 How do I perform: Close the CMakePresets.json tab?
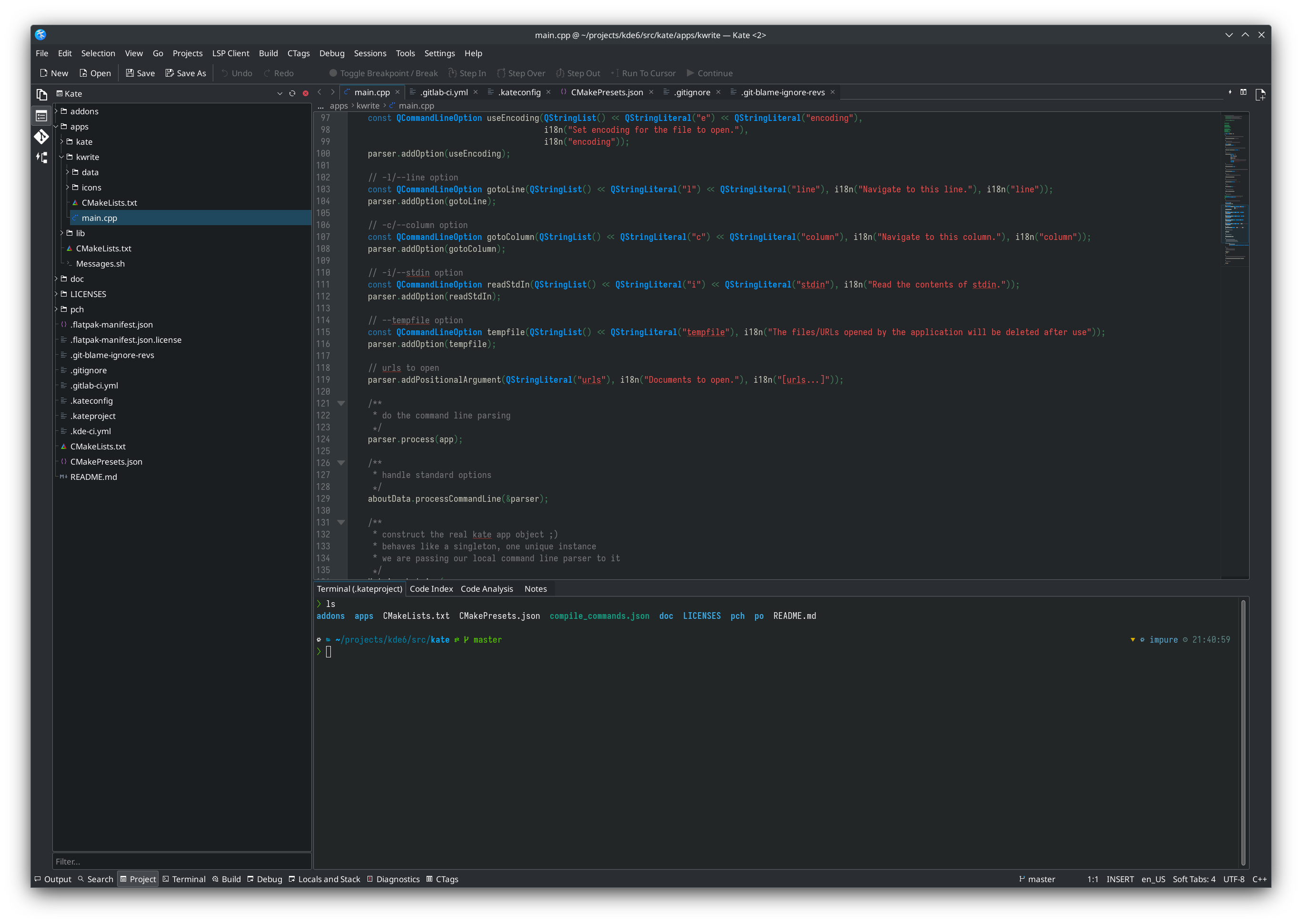point(651,92)
